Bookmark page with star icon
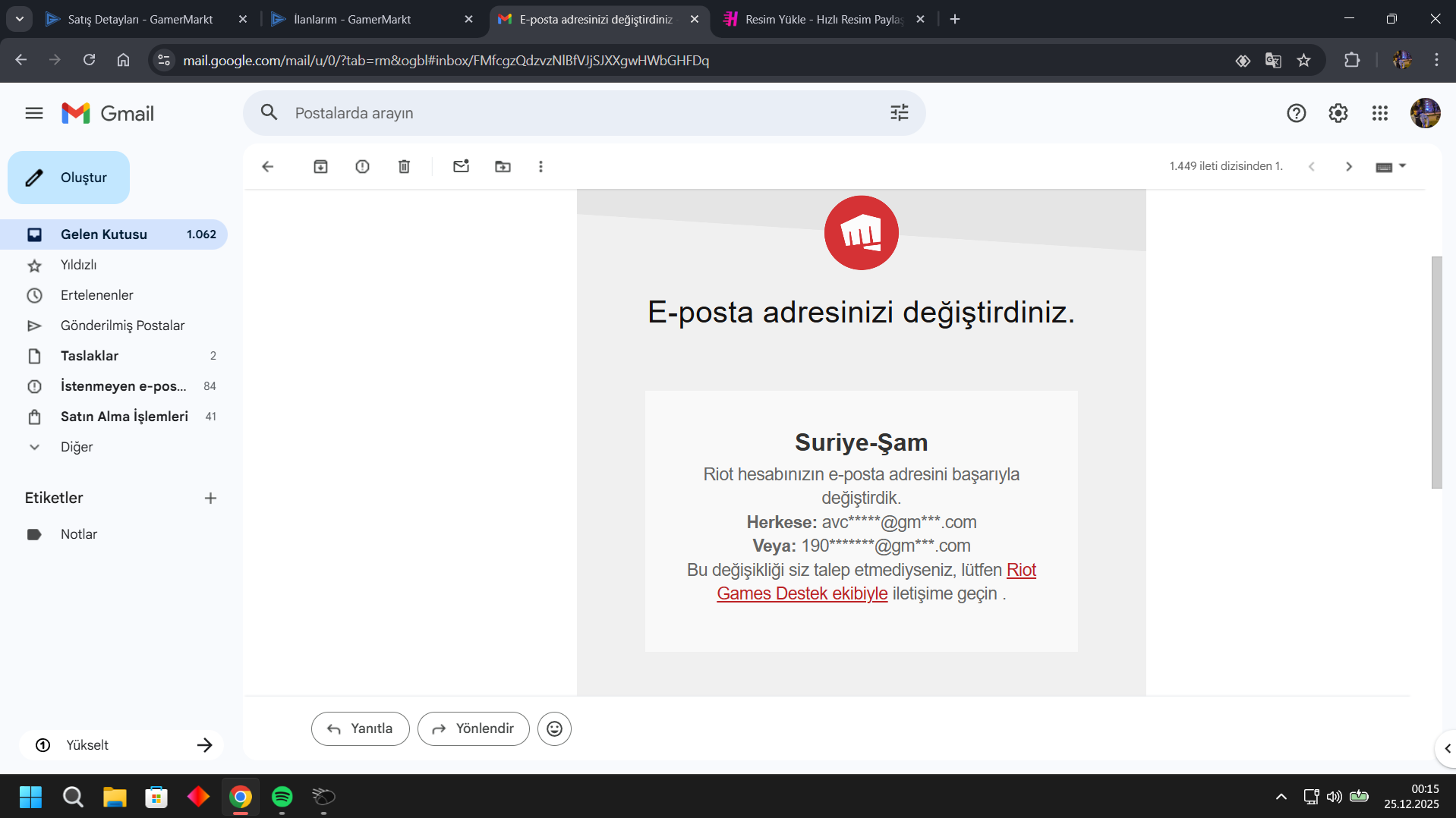The image size is (1456, 818). (x=1304, y=60)
